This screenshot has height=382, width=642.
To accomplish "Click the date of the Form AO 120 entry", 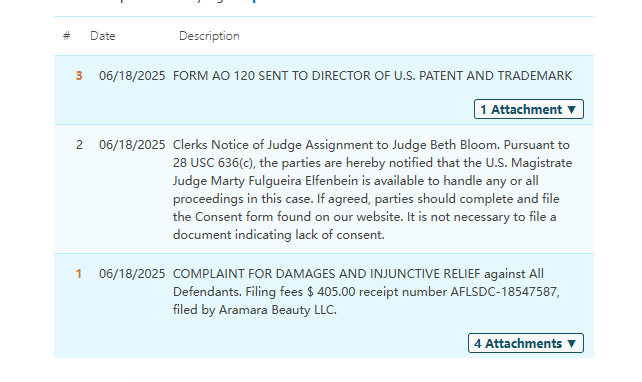I will [x=132, y=76].
